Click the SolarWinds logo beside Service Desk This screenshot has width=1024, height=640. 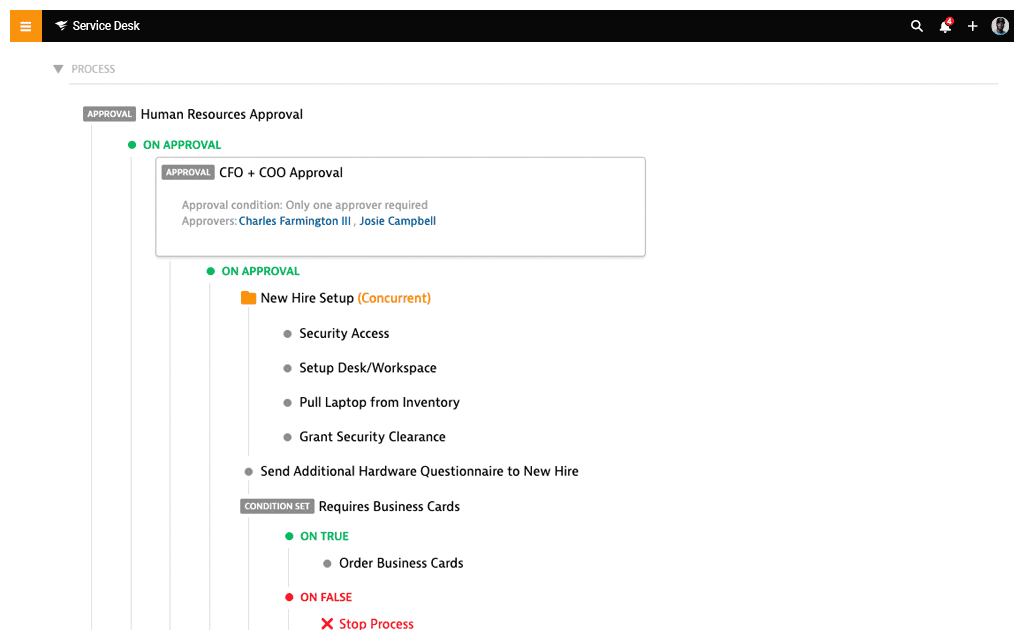pos(63,25)
